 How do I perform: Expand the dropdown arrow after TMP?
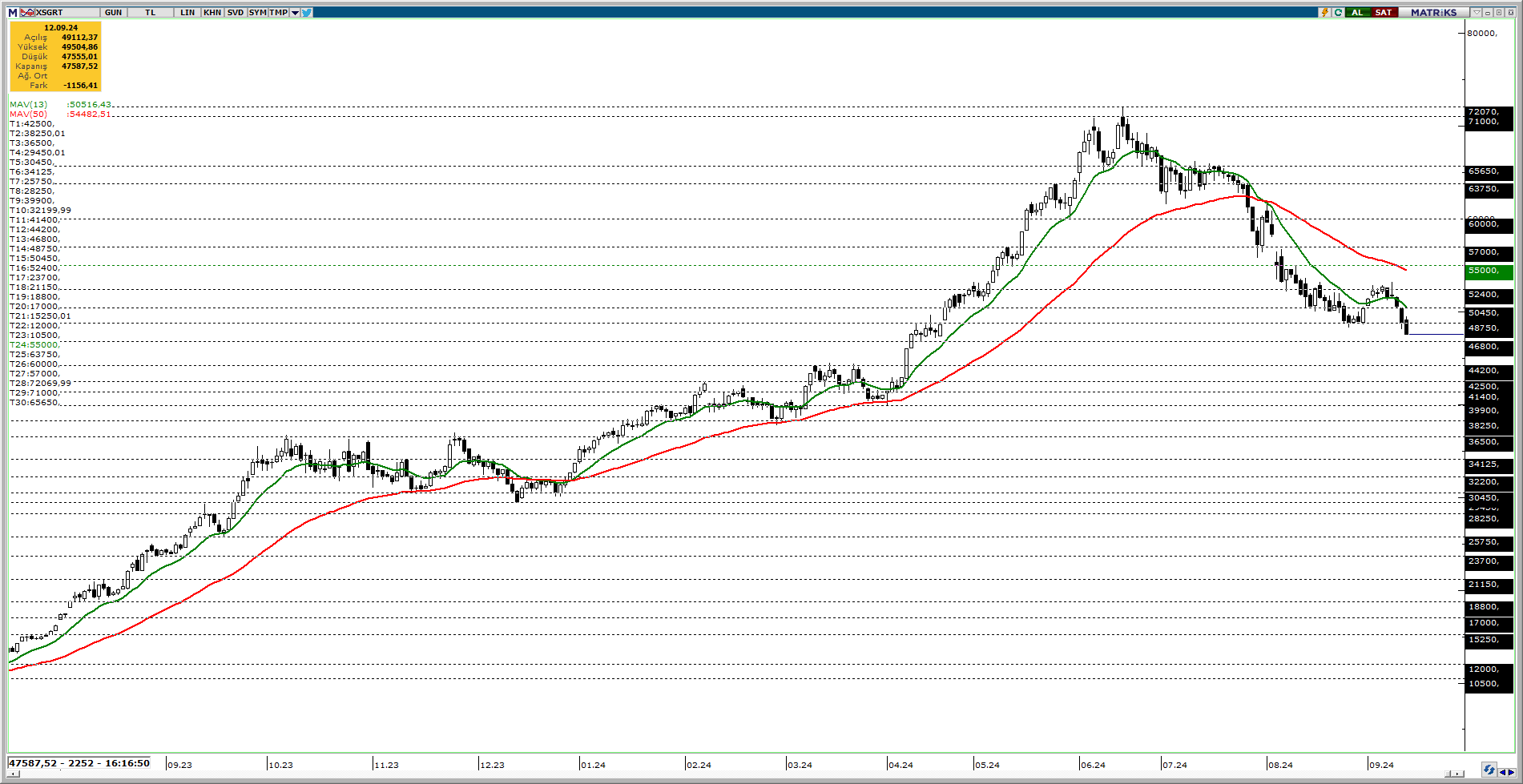click(x=296, y=13)
